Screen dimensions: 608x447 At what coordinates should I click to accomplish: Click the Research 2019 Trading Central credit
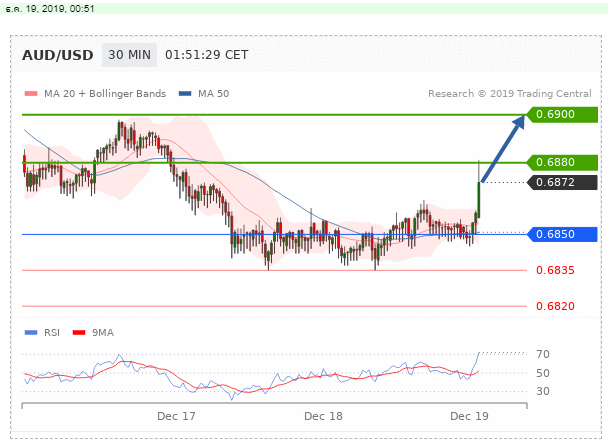click(510, 93)
